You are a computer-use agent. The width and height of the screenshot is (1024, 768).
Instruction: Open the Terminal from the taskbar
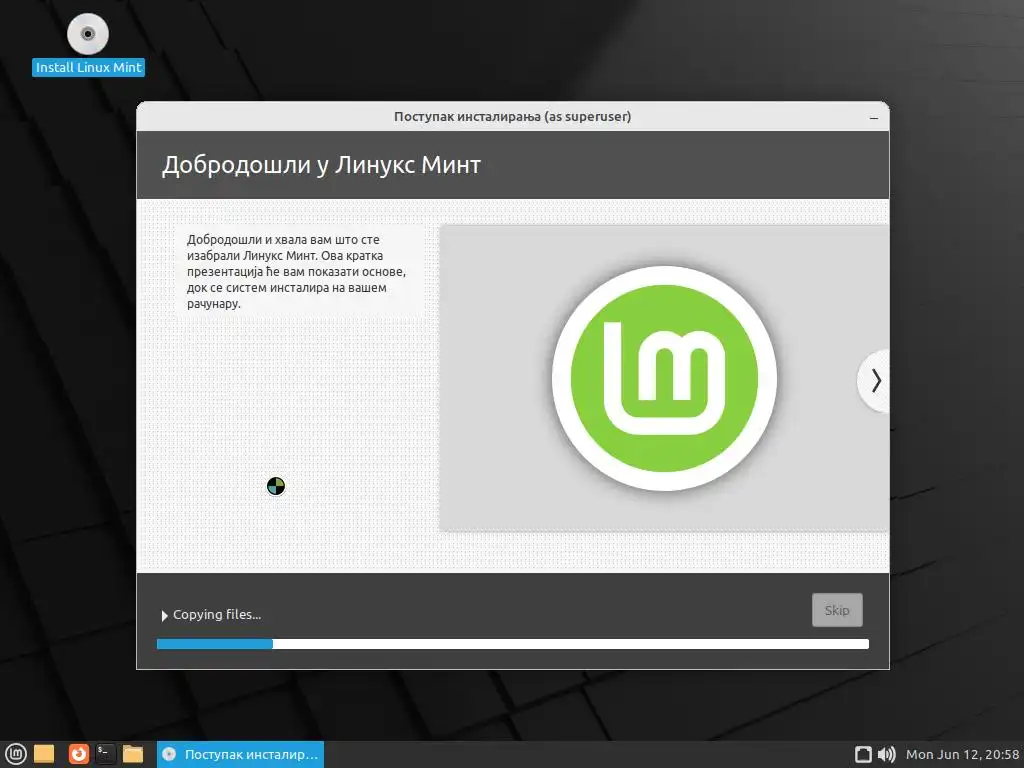[x=105, y=754]
